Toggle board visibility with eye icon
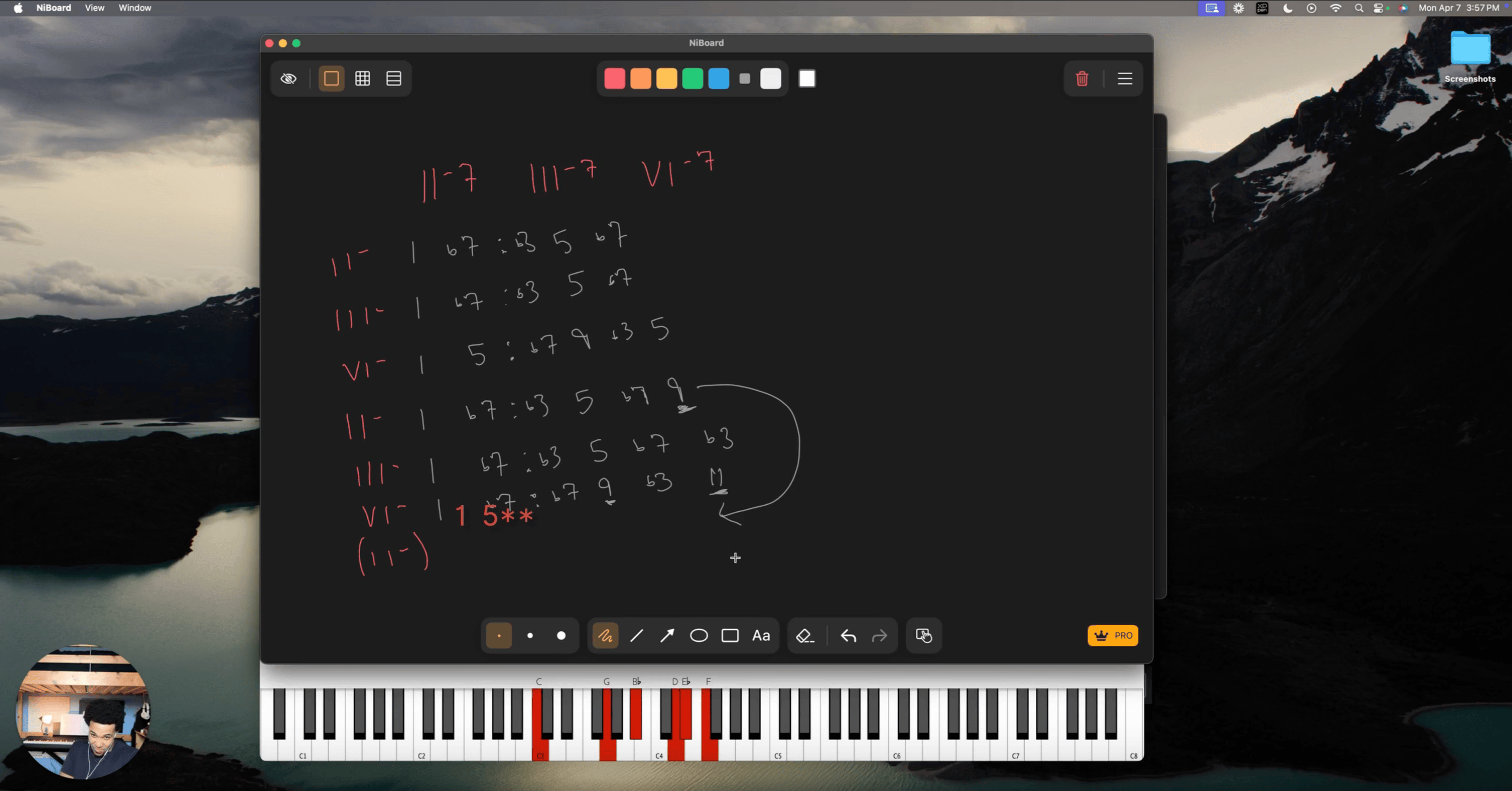1512x791 pixels. coord(288,79)
